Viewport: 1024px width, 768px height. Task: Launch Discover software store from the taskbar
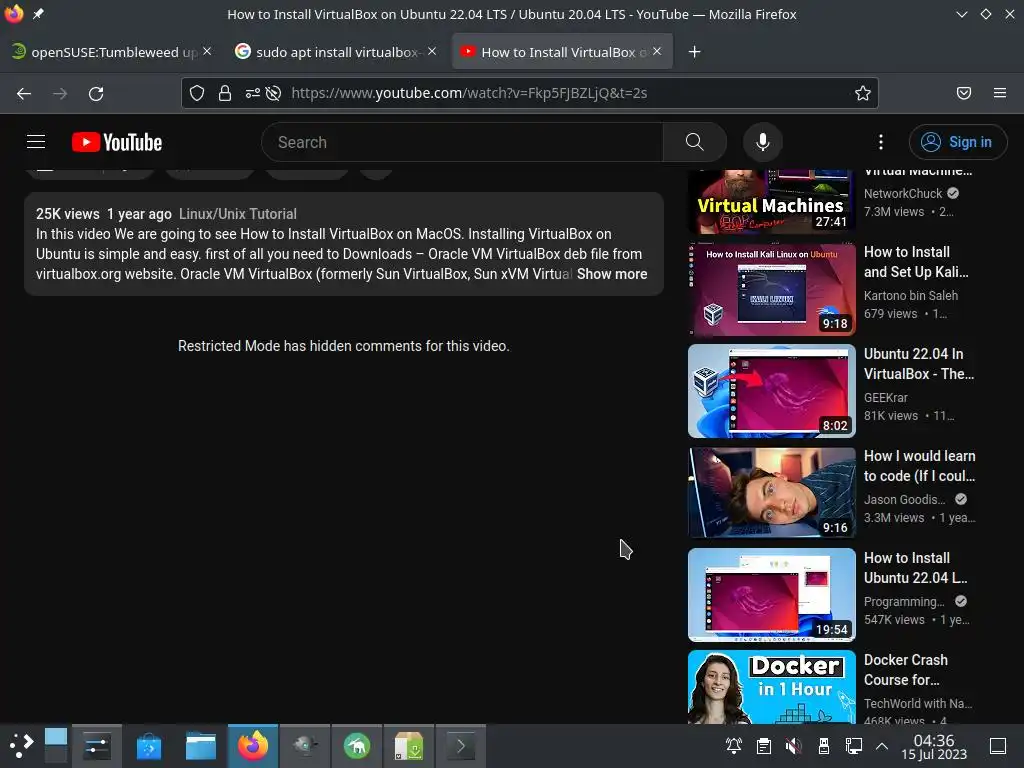tap(148, 746)
